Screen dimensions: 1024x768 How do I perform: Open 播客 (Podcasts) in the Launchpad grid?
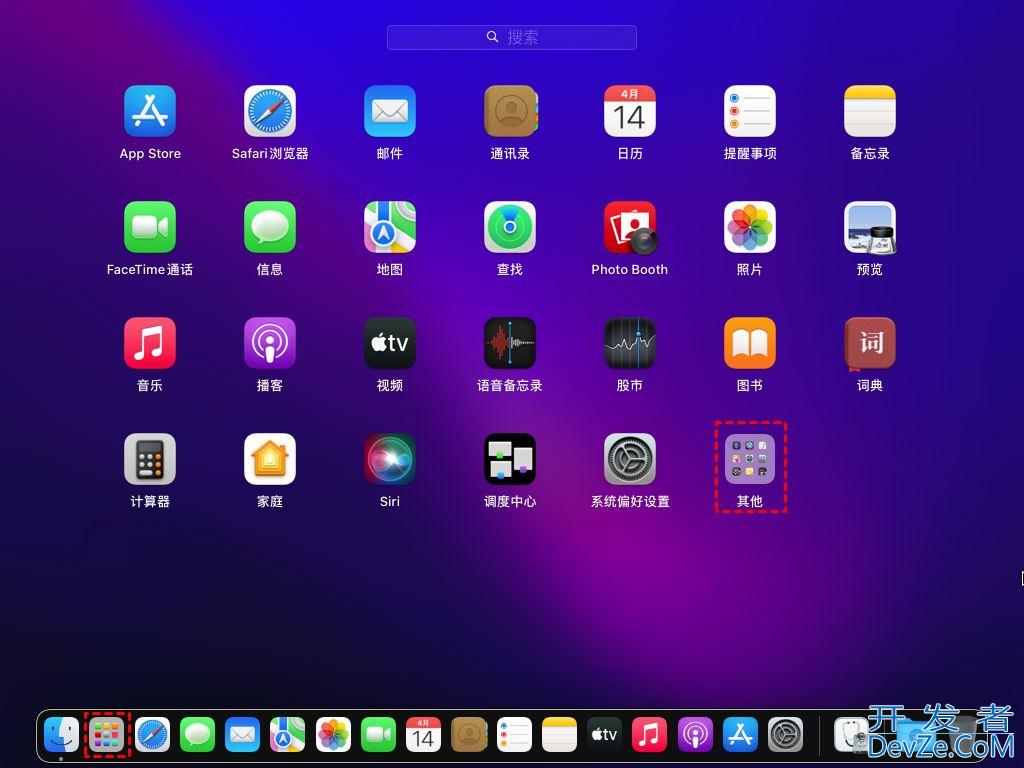click(x=270, y=344)
